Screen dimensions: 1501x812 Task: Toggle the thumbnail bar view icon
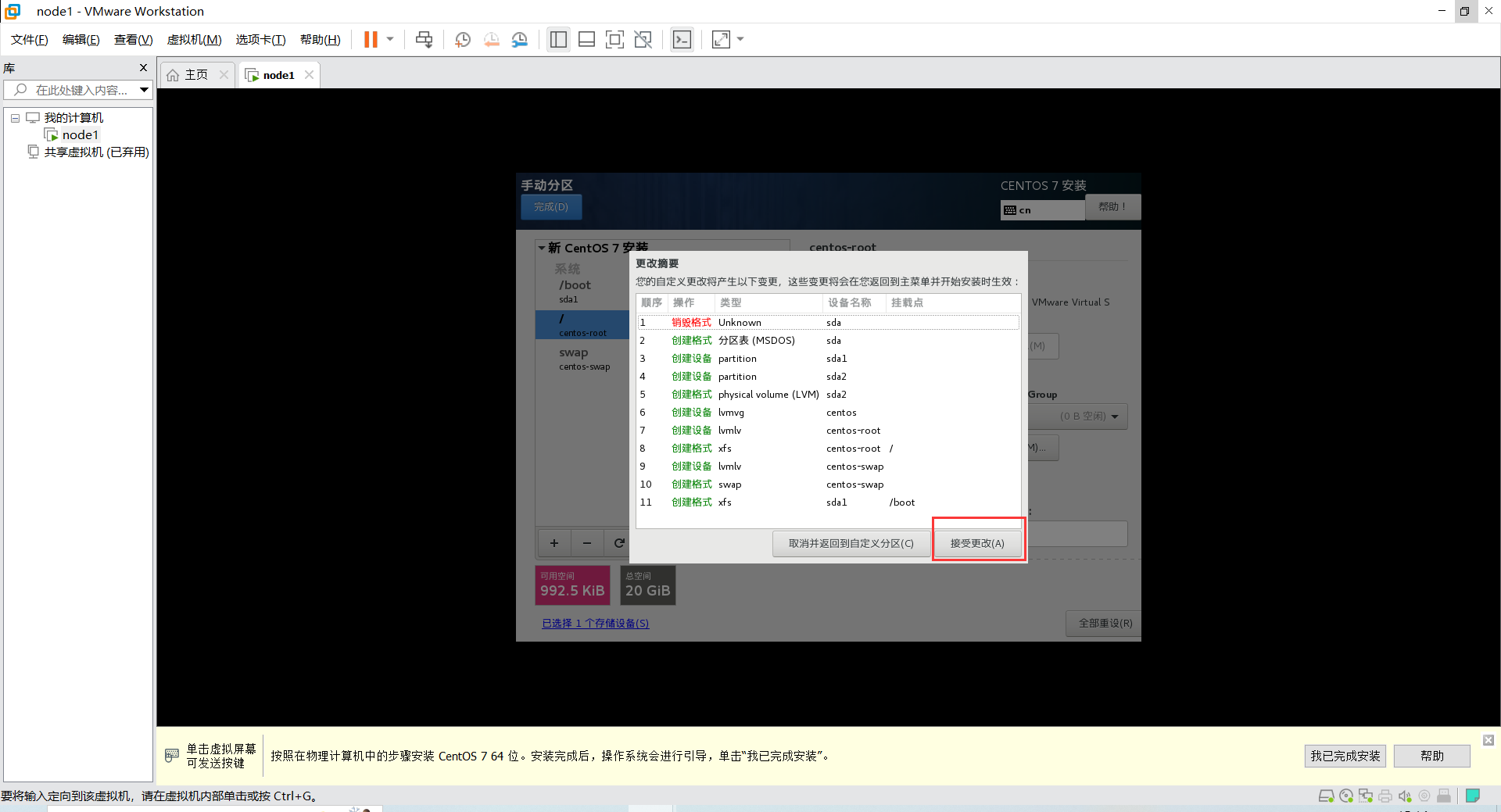(586, 39)
